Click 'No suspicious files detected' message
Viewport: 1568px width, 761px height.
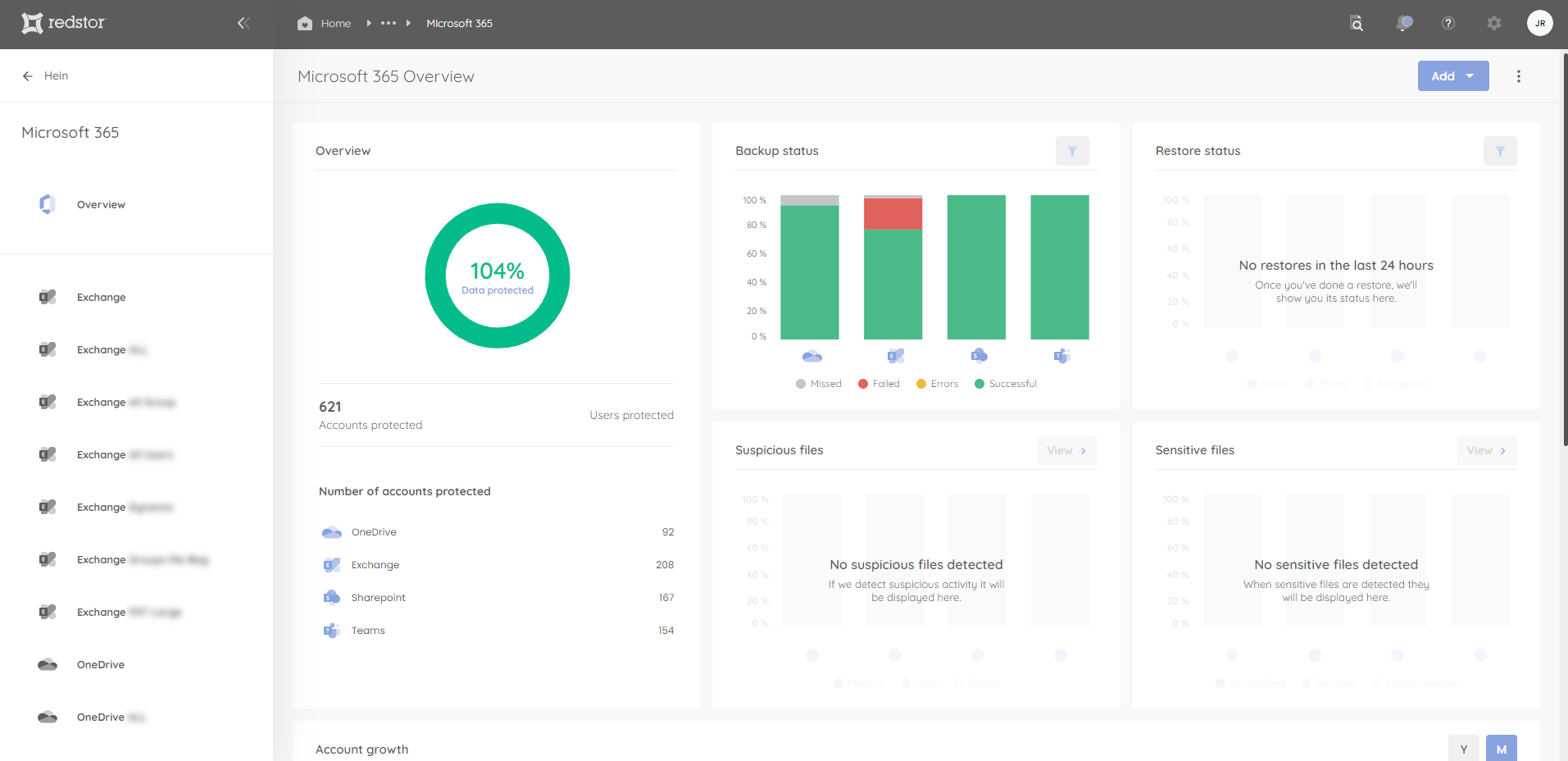point(916,565)
